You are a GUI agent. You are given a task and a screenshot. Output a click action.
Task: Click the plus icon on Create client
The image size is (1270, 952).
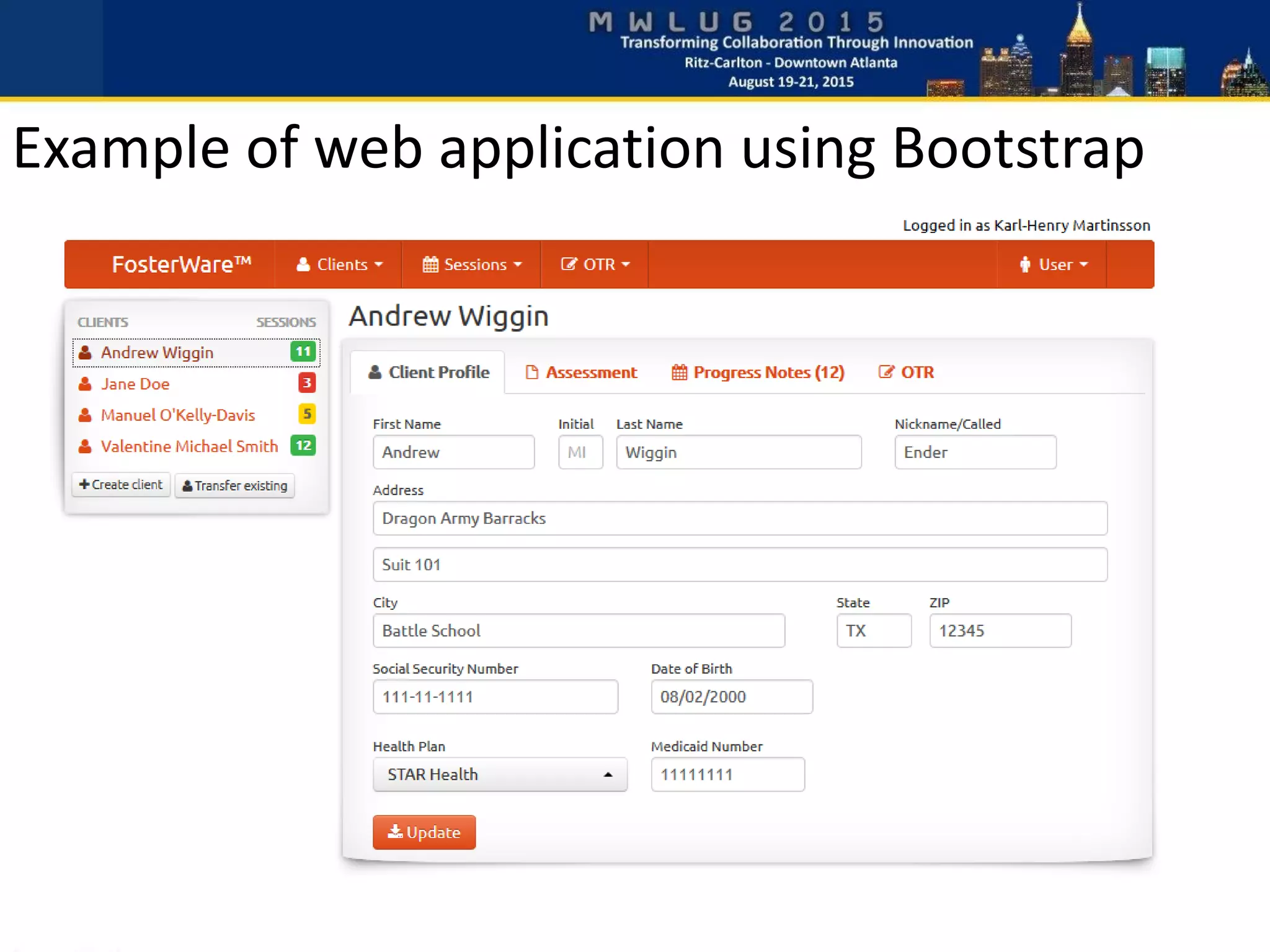pyautogui.click(x=84, y=484)
